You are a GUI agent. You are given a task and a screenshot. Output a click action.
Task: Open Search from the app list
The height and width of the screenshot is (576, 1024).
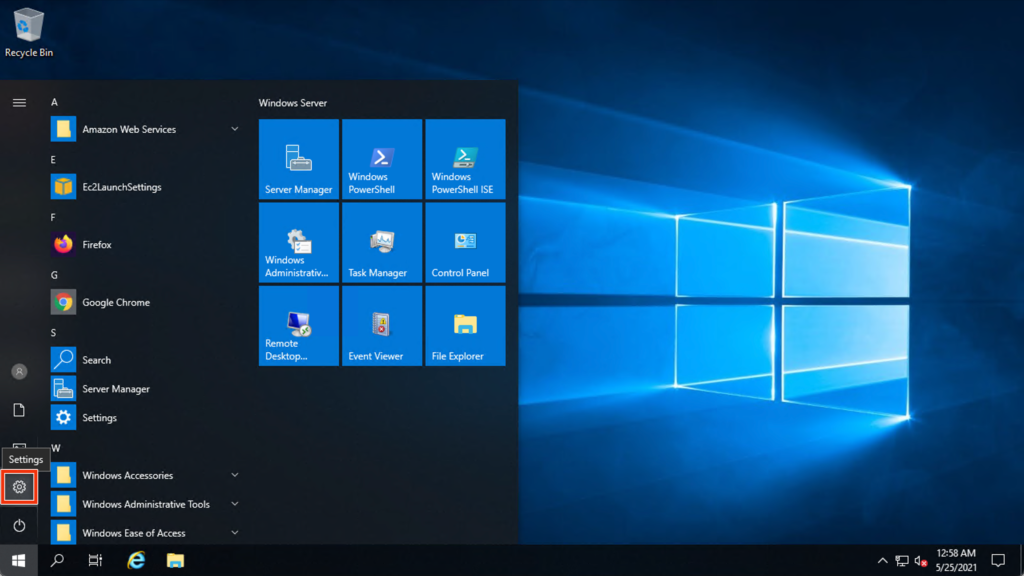point(146,360)
